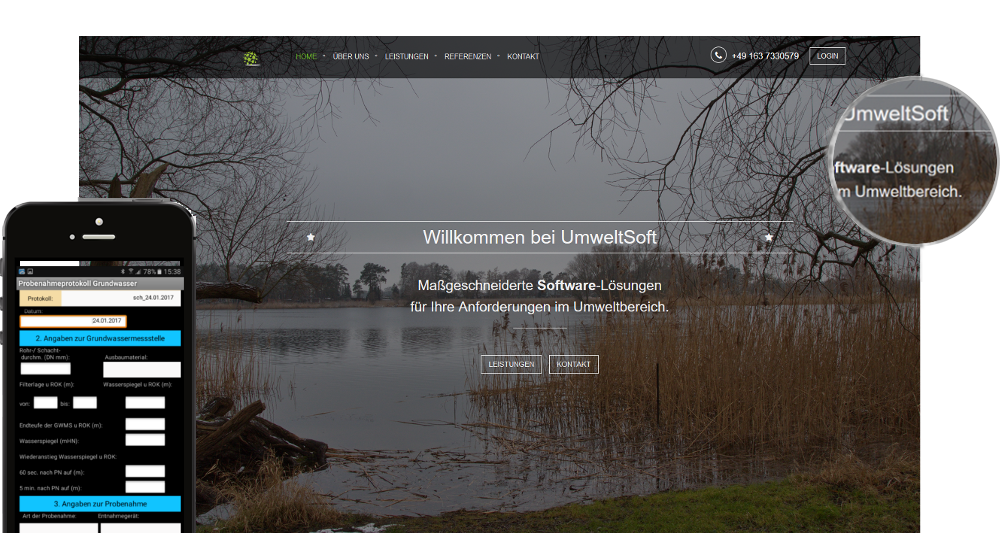
Task: Click the phone call icon in header
Action: (x=718, y=56)
